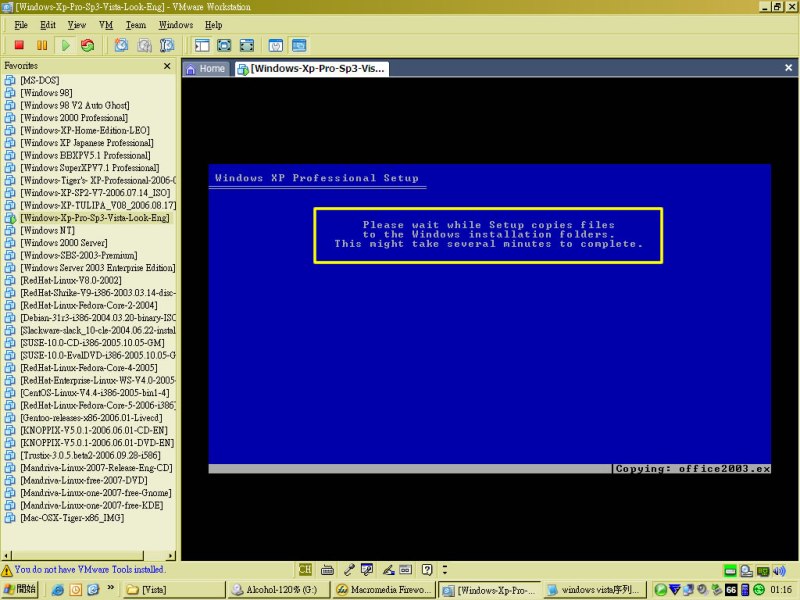This screenshot has width=800, height=600.
Task: Click the Revert to snapshot icon
Action: 144,45
